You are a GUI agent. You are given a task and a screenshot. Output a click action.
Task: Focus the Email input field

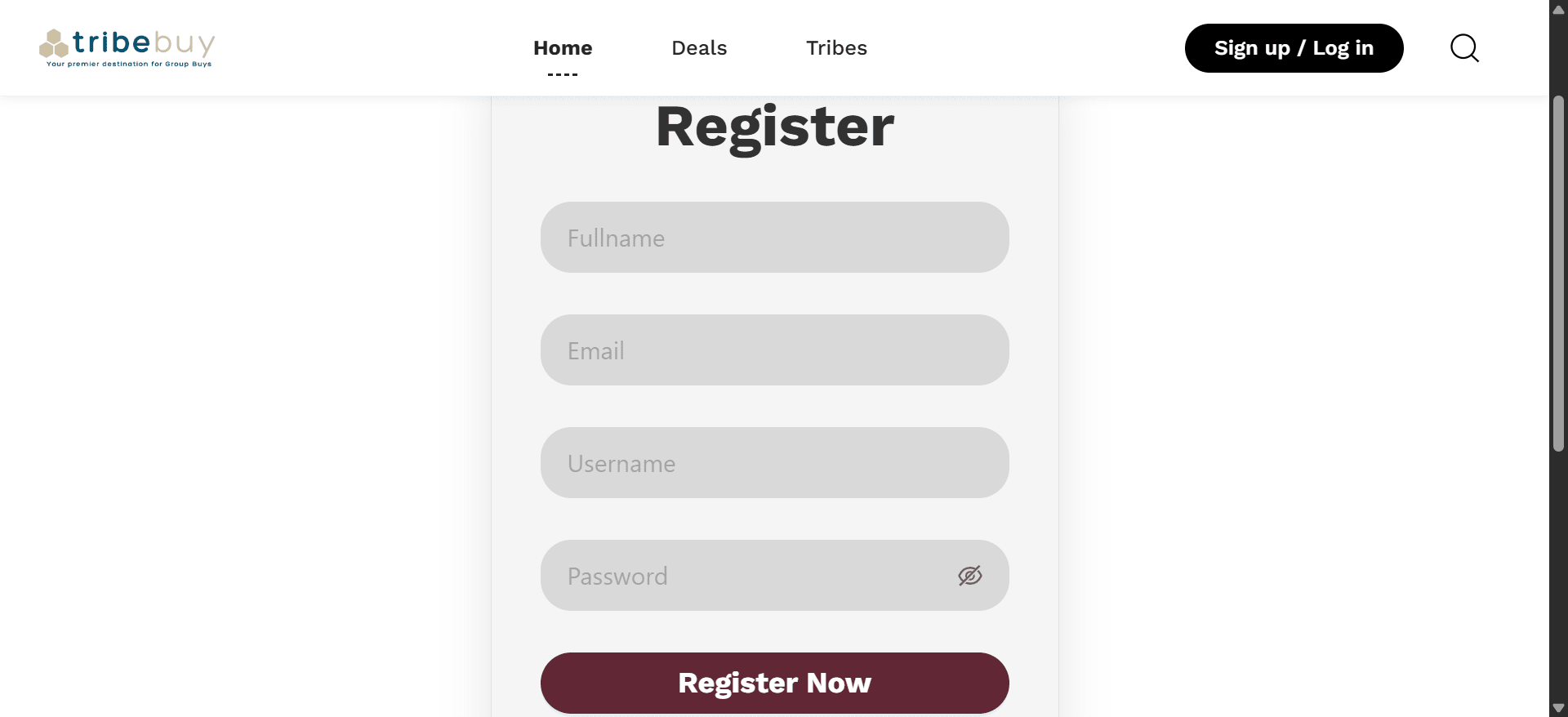774,350
